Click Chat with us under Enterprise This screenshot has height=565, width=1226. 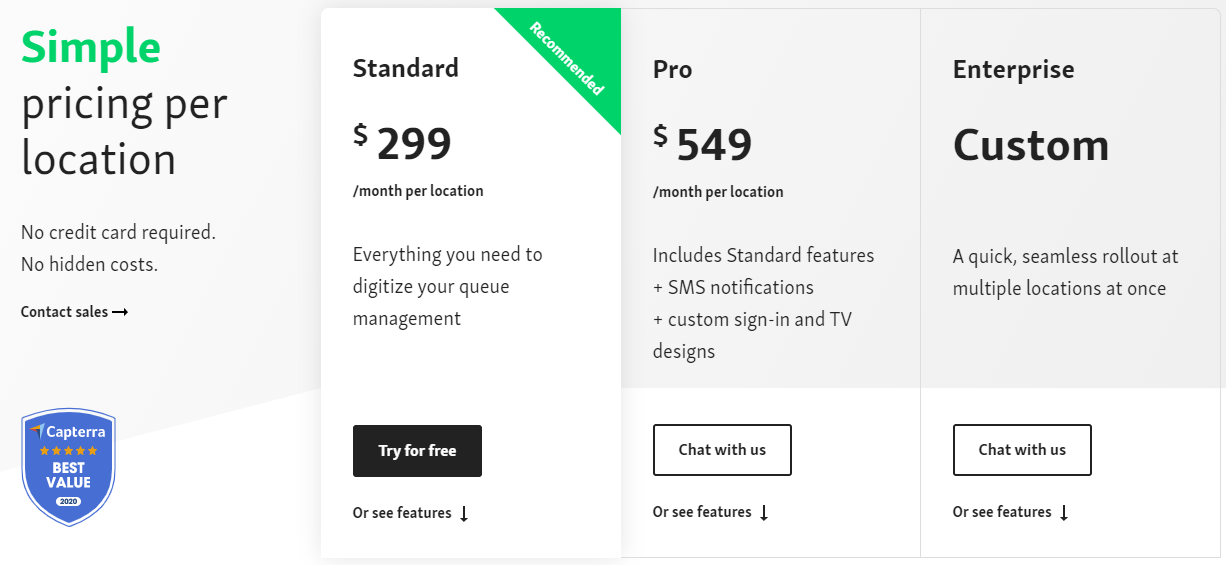point(1022,450)
